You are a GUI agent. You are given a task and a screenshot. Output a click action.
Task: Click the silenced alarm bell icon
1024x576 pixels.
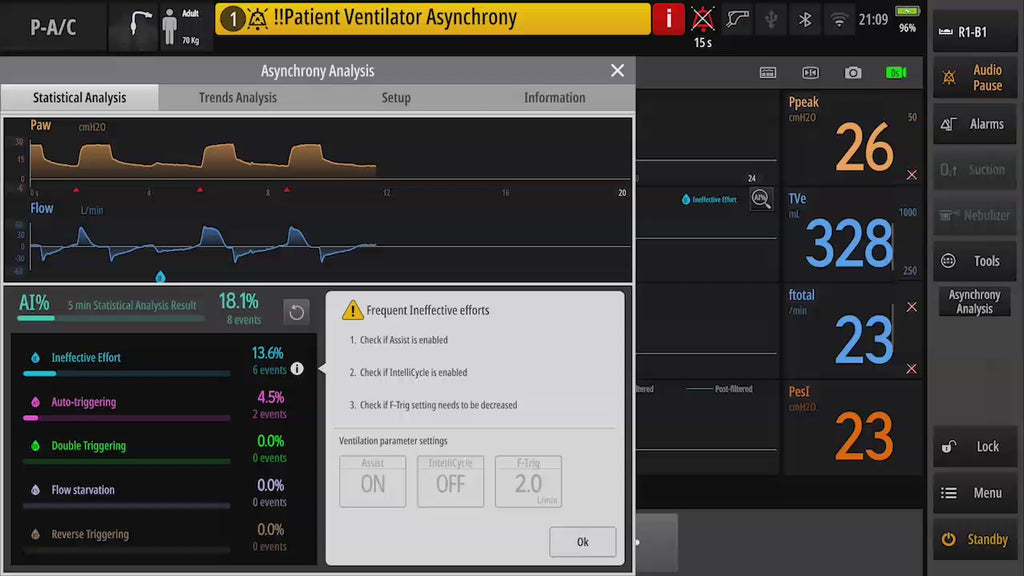click(703, 19)
